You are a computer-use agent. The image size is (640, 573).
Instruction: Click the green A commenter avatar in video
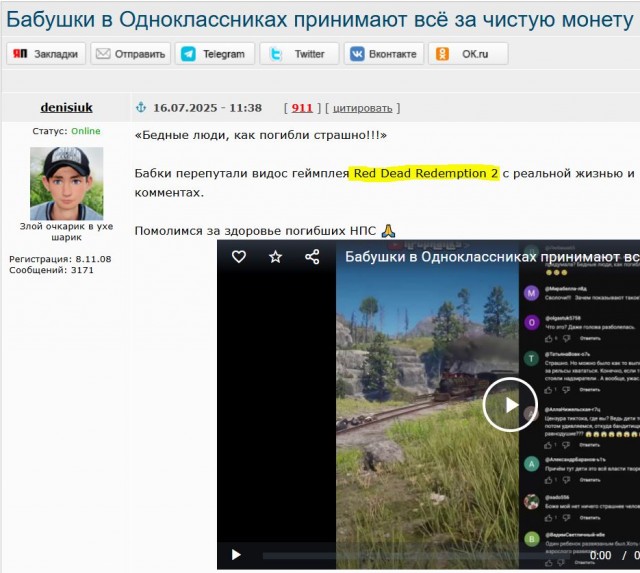pyautogui.click(x=531, y=464)
